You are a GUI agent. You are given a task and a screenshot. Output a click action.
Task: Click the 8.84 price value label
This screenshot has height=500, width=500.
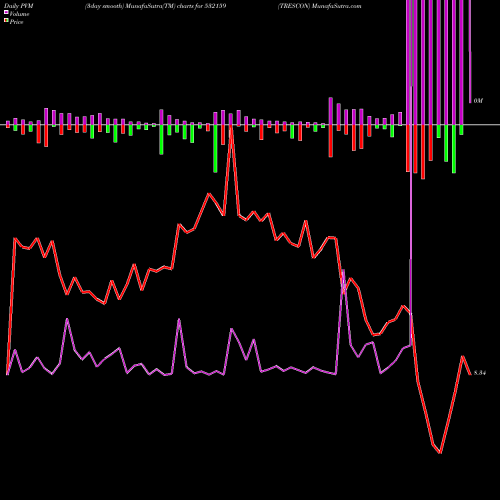(480, 373)
